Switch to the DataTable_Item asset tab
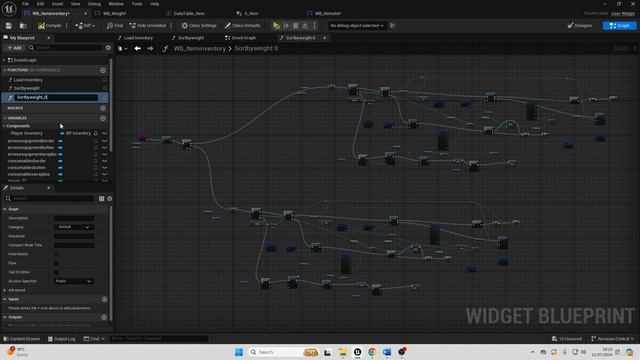The width and height of the screenshot is (640, 360). coord(189,13)
